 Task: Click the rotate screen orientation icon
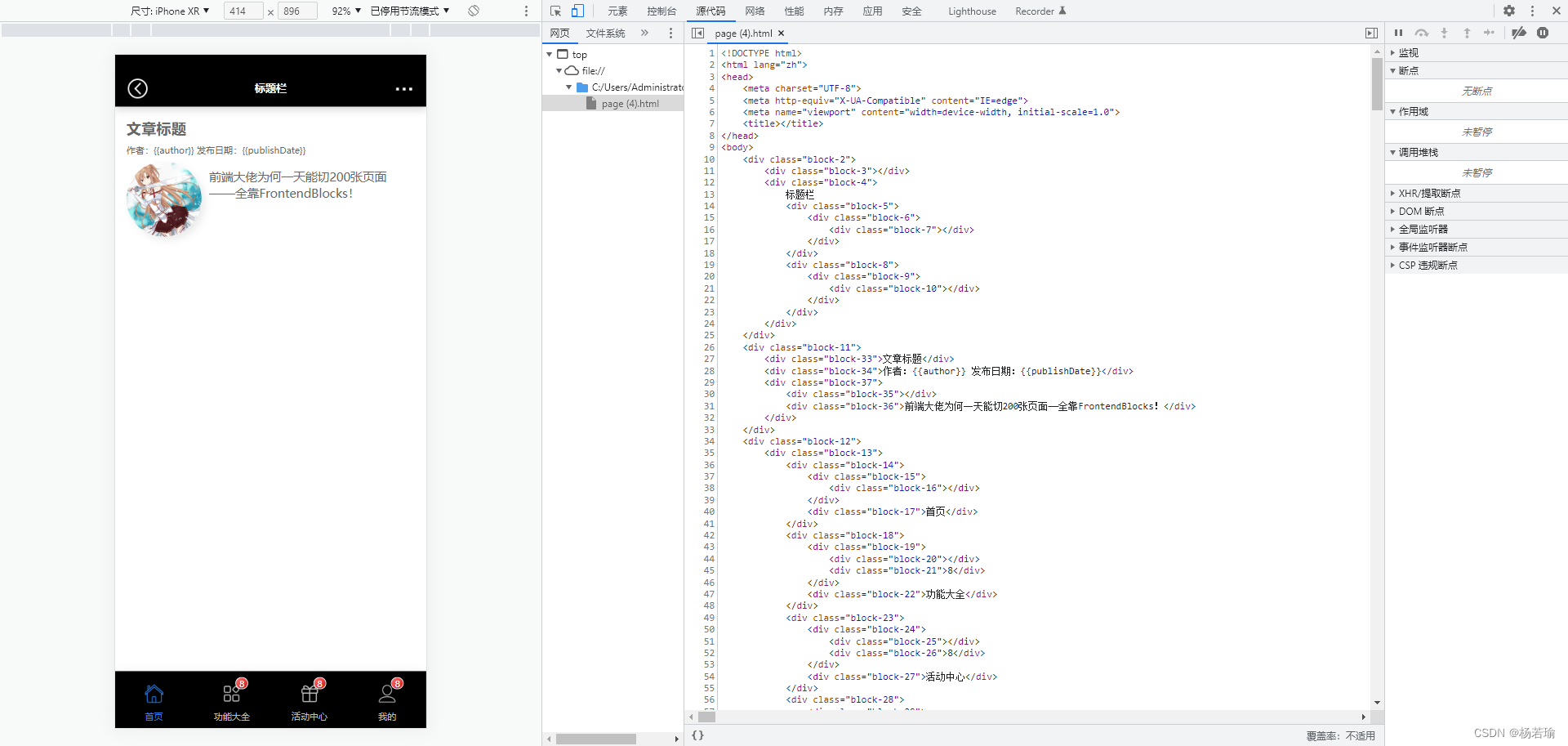click(x=474, y=11)
